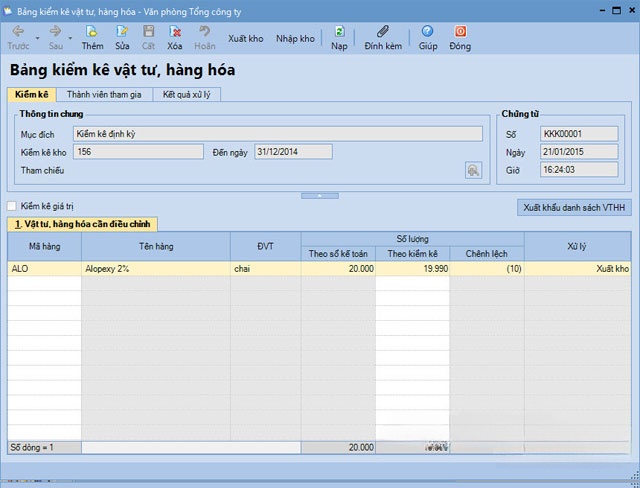The width and height of the screenshot is (640, 488).
Task: Open help with Giúp
Action: (x=428, y=38)
